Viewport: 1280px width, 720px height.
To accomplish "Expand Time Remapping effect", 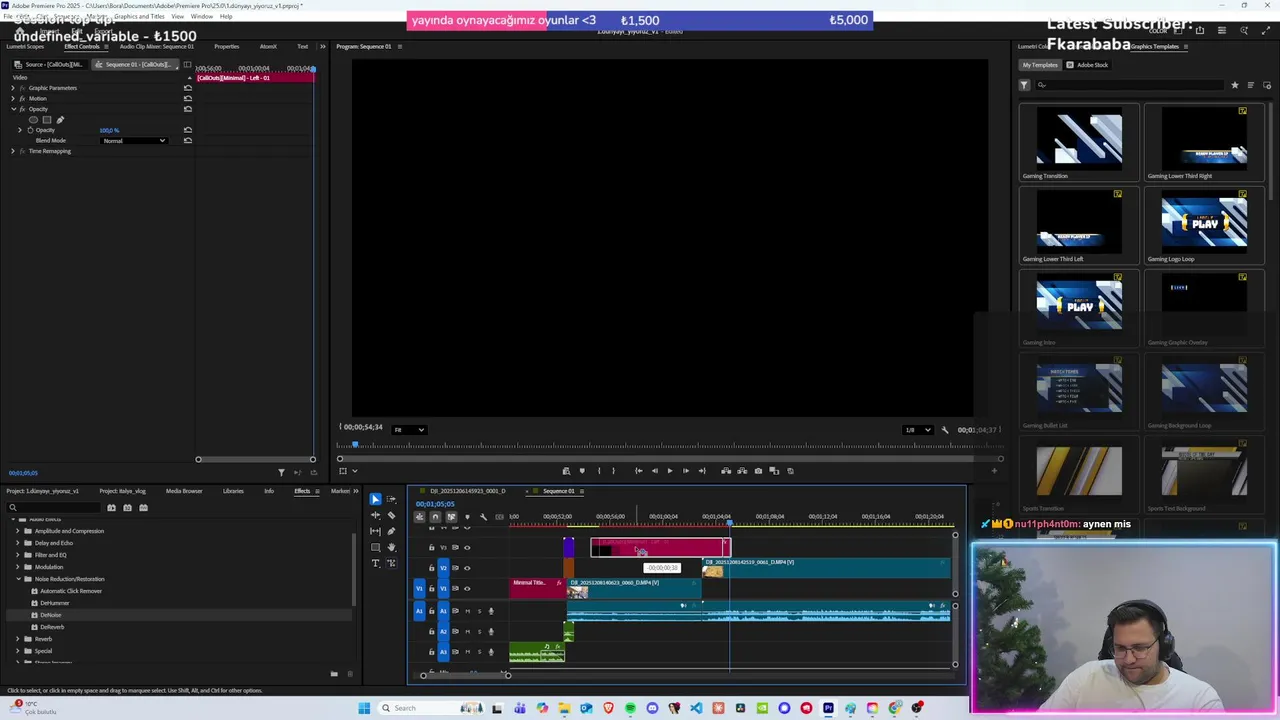I will pos(13,151).
